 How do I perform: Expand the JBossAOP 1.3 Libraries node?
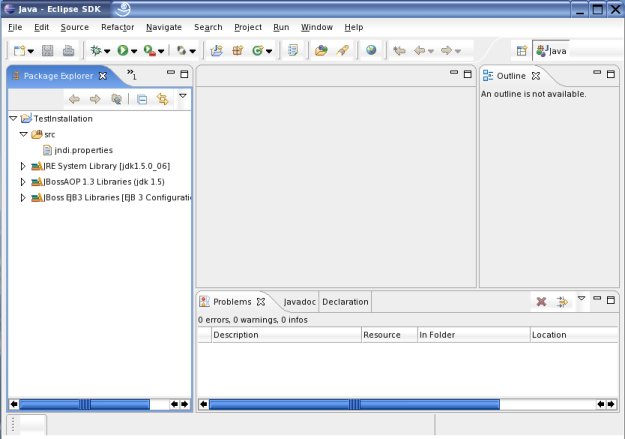point(24,182)
